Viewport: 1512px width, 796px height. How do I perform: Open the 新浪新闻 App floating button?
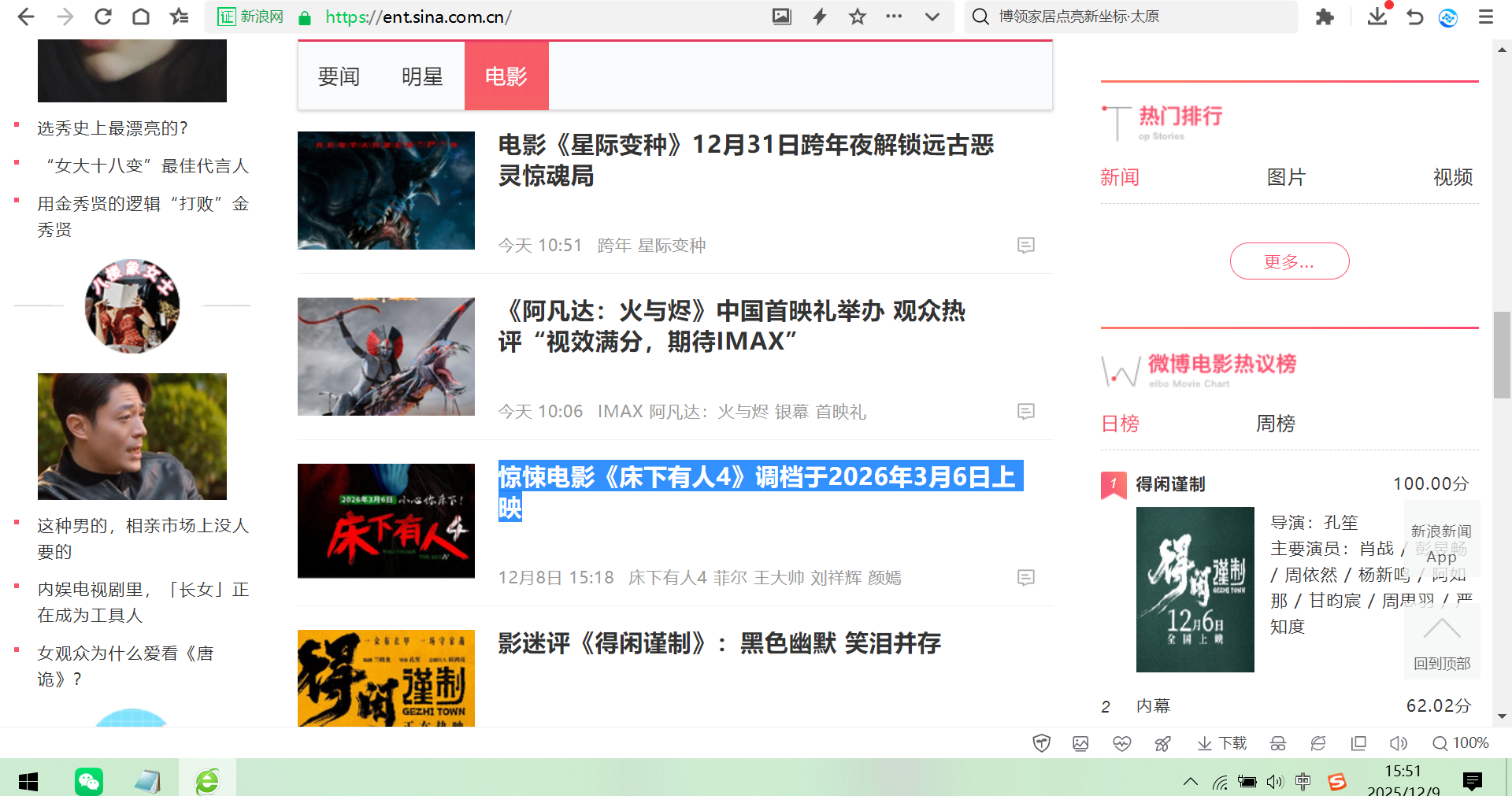point(1442,540)
